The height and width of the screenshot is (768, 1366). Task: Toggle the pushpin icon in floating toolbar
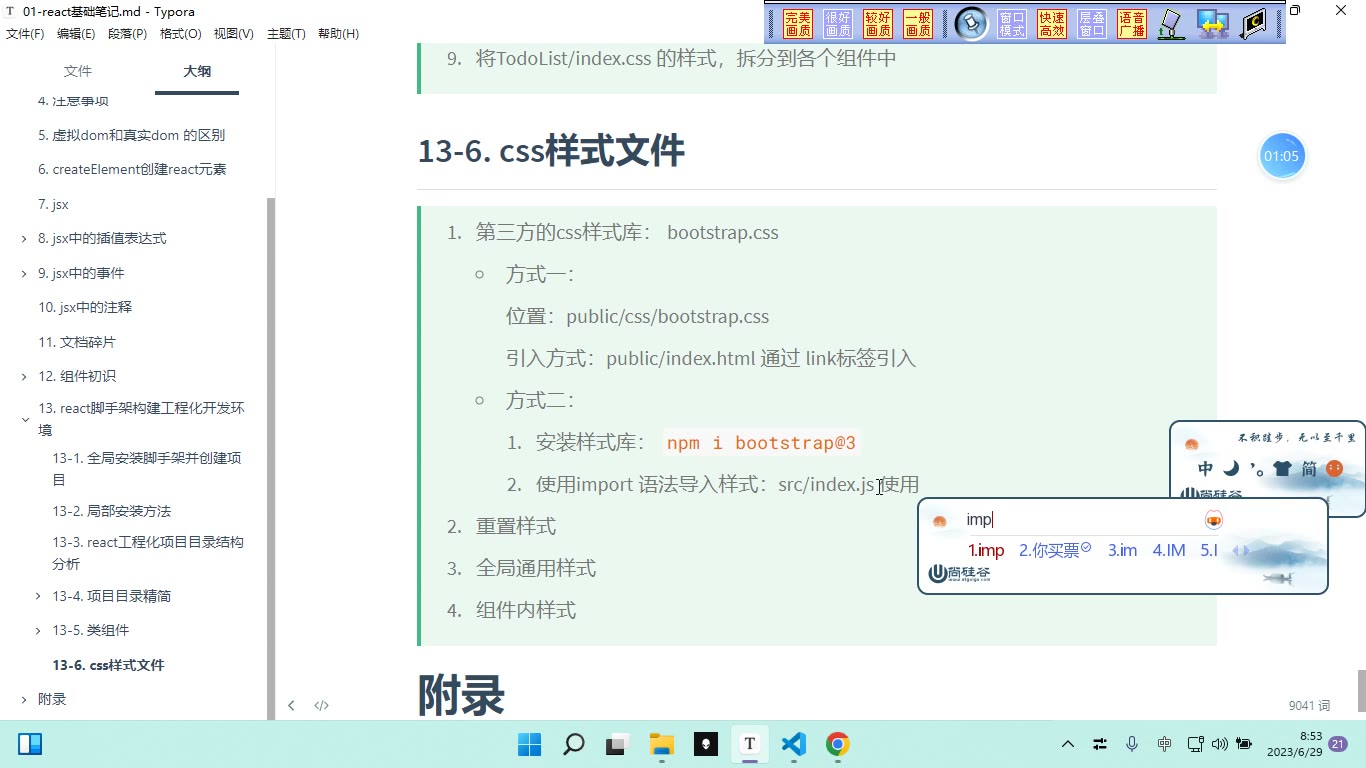pyautogui.click(x=971, y=24)
